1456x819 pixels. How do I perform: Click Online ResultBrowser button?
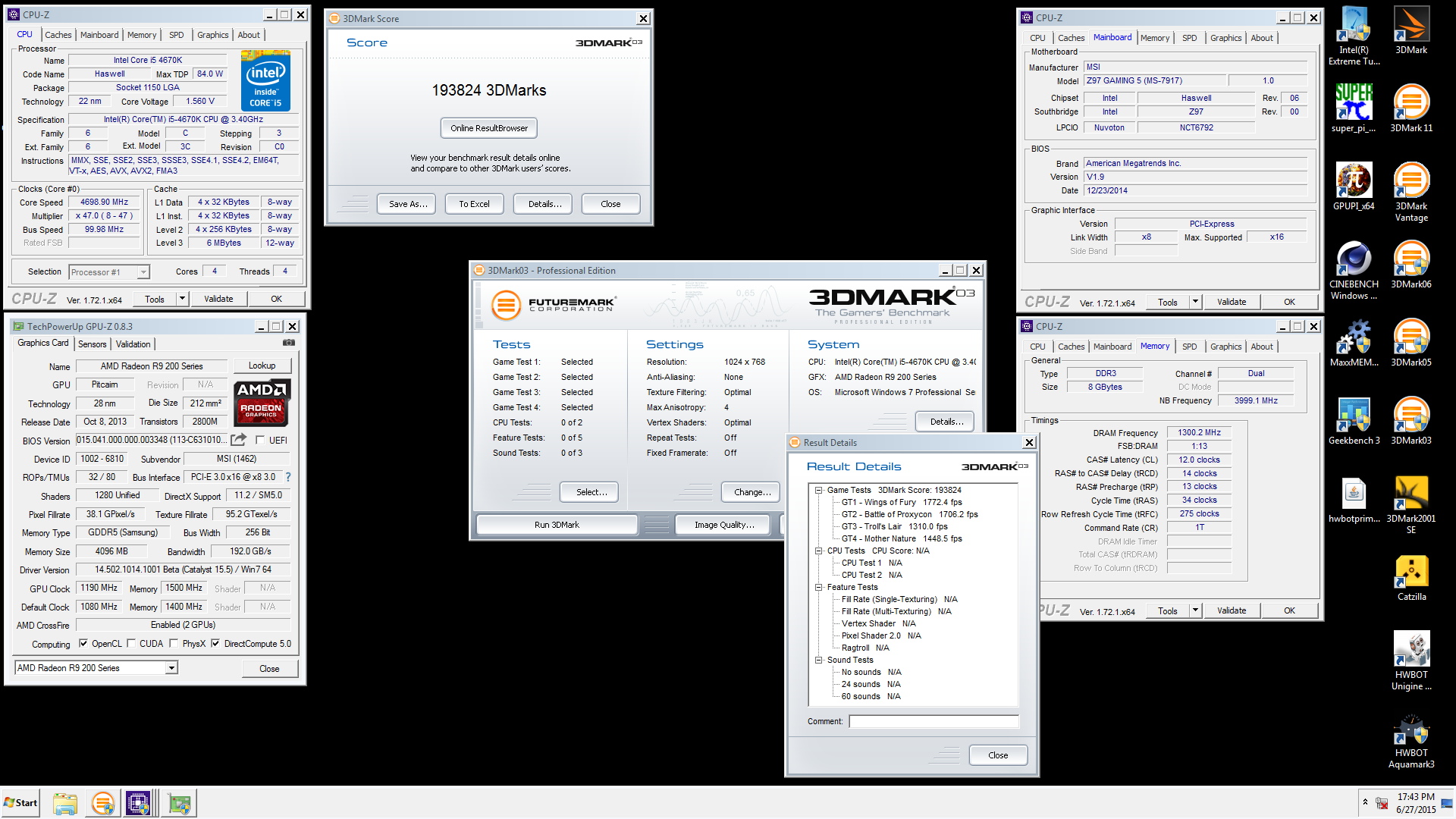489,128
